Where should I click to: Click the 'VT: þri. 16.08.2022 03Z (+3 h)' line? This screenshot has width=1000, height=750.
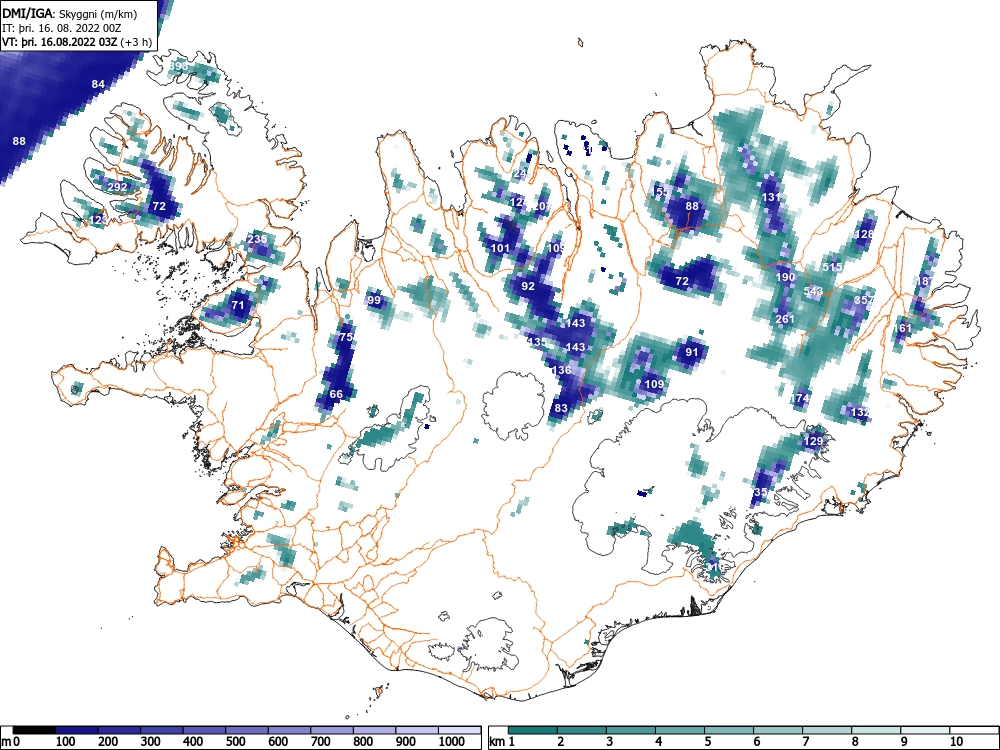pyautogui.click(x=77, y=43)
